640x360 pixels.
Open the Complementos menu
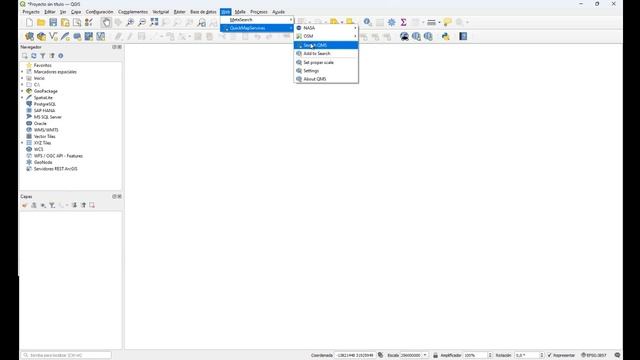click(133, 12)
